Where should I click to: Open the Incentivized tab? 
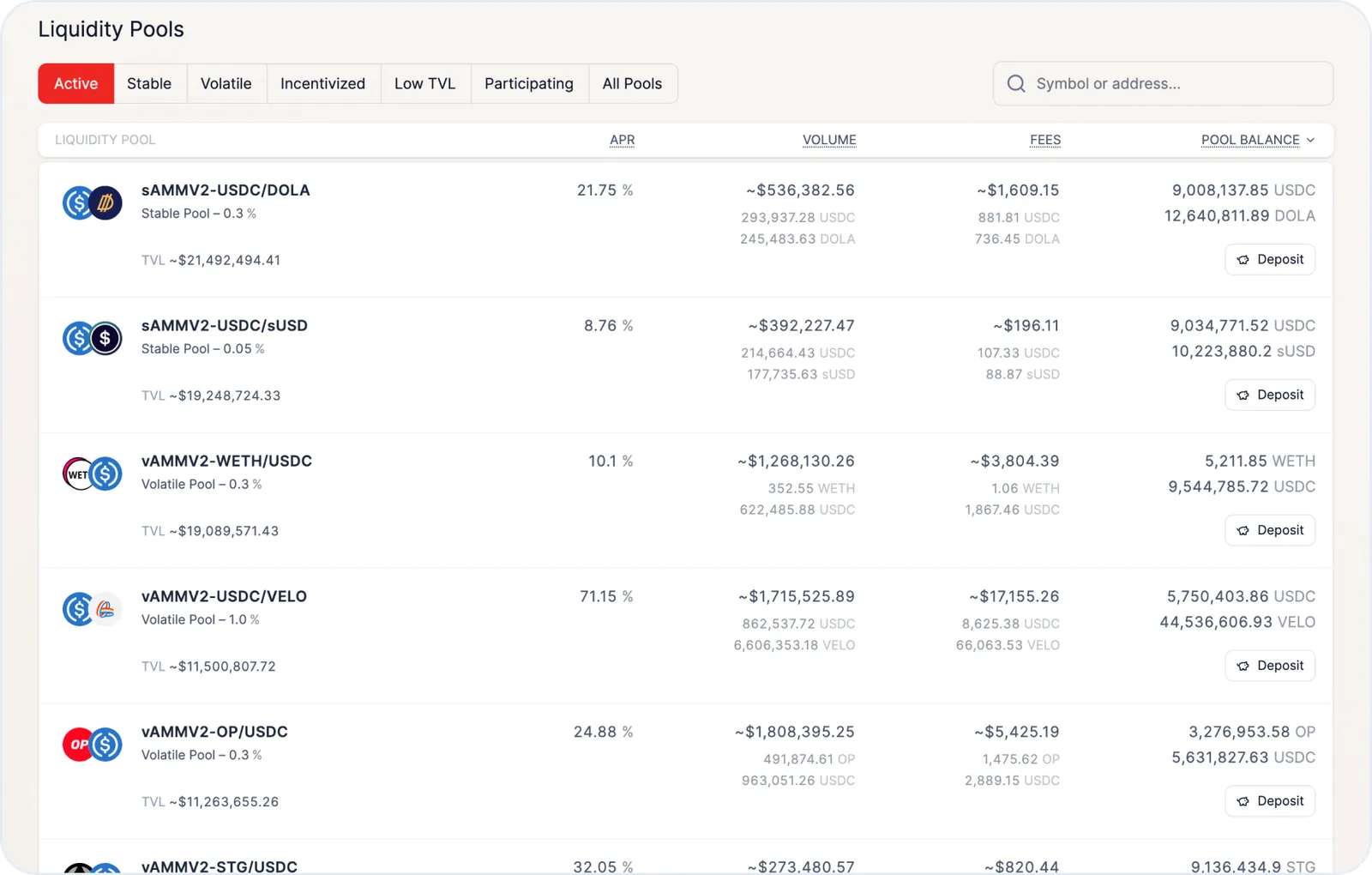point(322,83)
